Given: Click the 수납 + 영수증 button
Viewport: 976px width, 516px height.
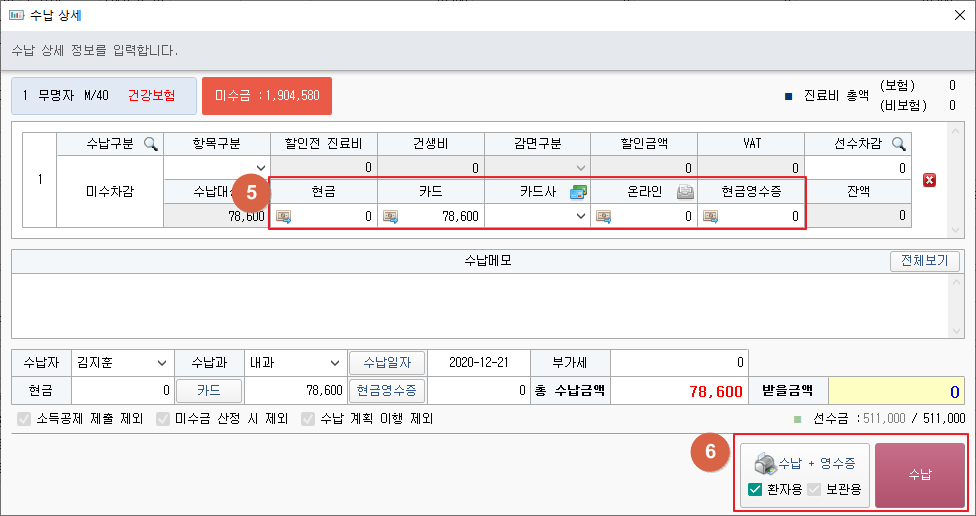Looking at the screenshot, I should (805, 463).
